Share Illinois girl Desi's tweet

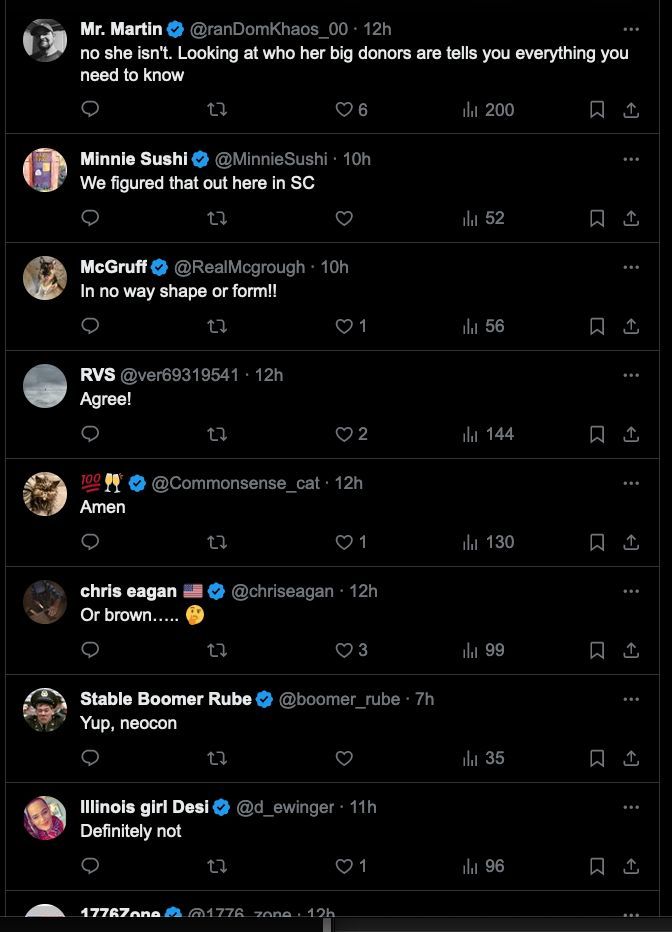click(631, 866)
